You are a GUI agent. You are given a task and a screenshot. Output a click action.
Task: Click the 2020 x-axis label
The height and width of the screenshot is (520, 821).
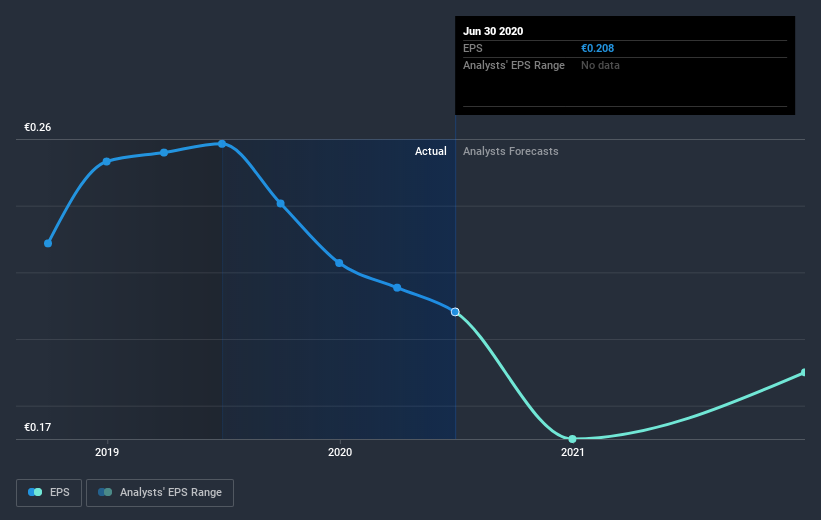tap(340, 452)
